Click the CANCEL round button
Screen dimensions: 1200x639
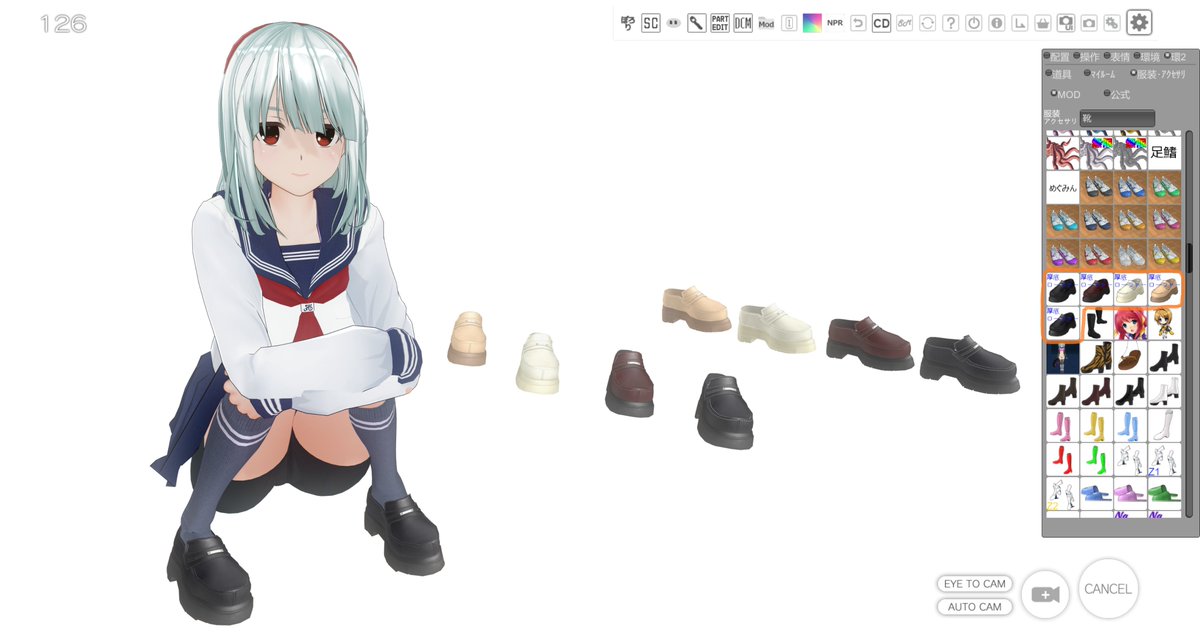1108,589
